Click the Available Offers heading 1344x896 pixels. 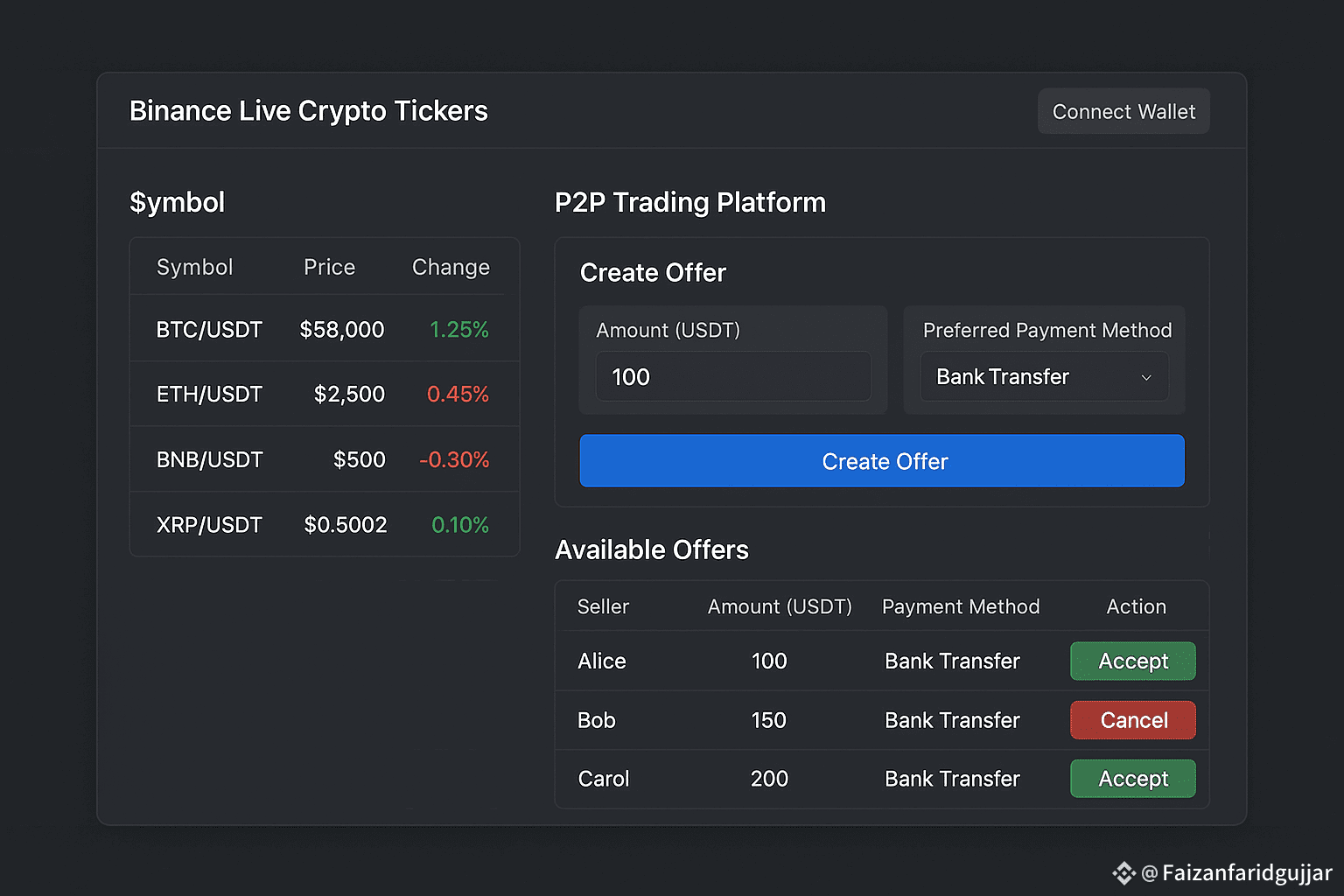(x=652, y=549)
